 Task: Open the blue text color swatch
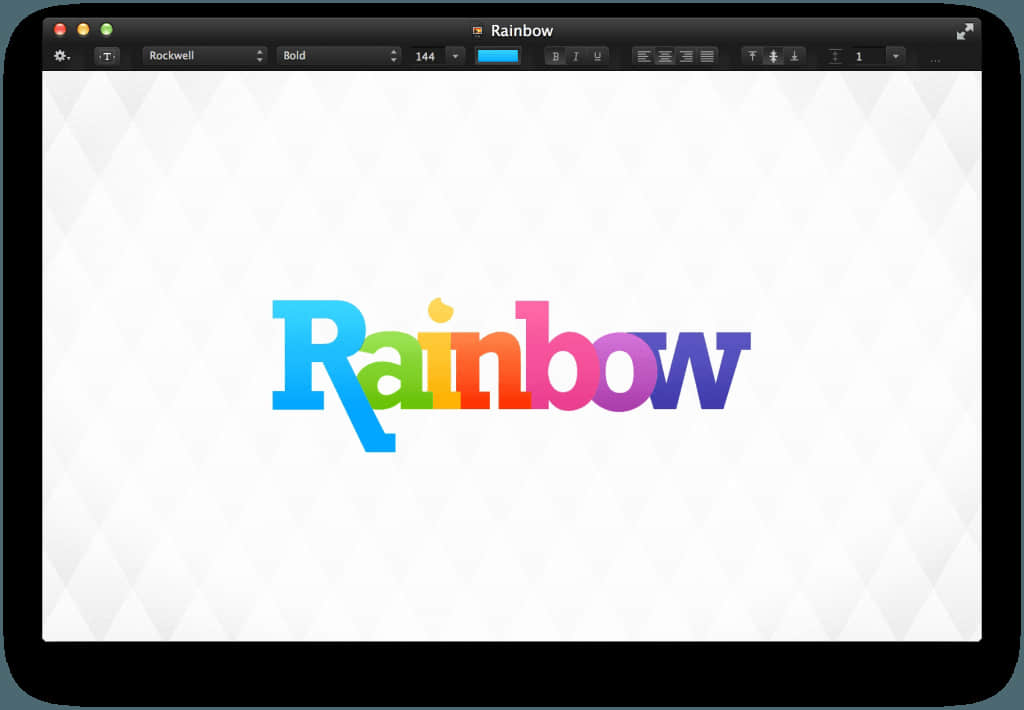pyautogui.click(x=498, y=56)
